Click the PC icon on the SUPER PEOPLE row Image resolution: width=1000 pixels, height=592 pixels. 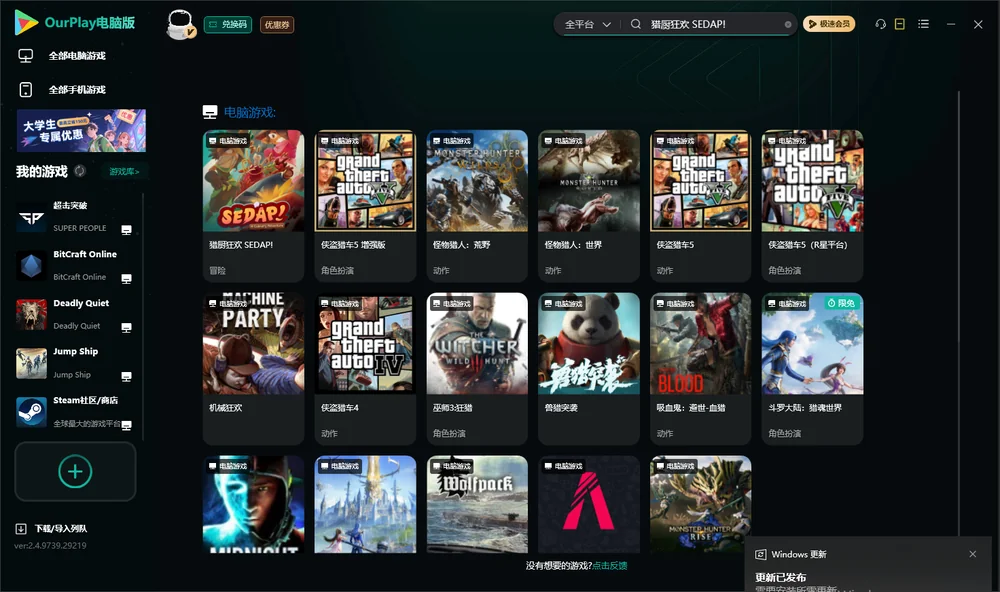tap(126, 230)
